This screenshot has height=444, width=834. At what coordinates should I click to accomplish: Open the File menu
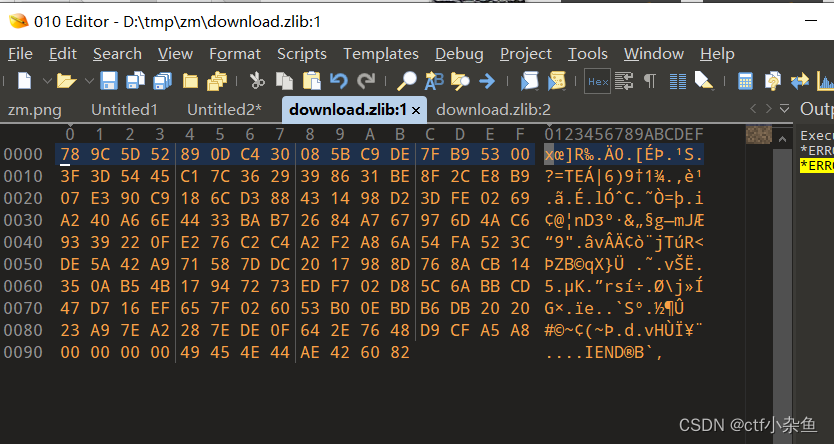(20, 54)
